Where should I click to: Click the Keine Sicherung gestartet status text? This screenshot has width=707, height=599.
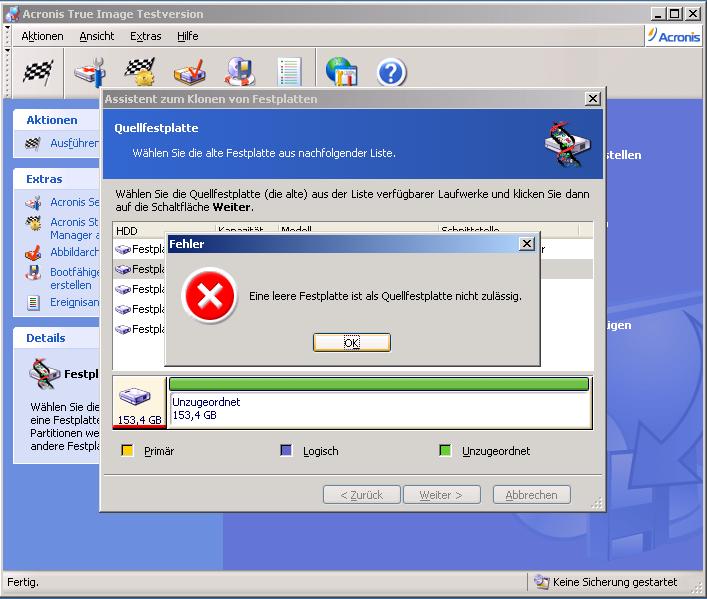[x=615, y=582]
